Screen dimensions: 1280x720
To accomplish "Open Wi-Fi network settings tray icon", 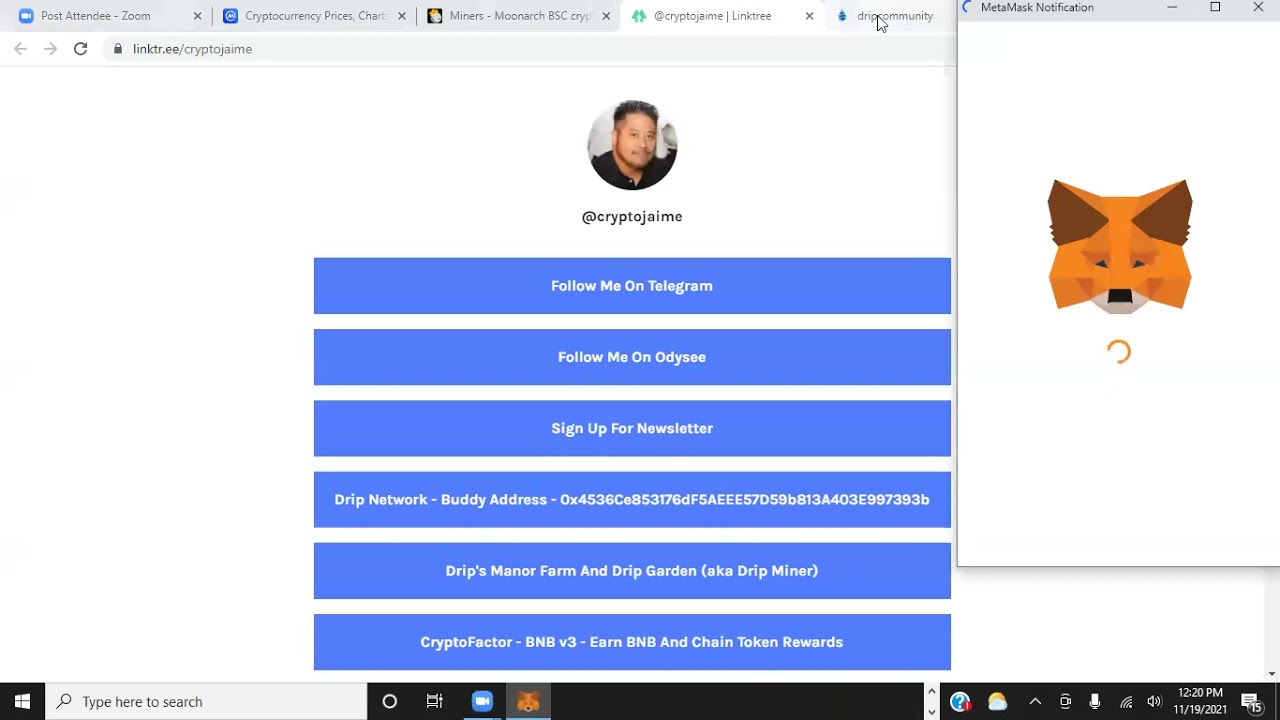I will 1126,702.
